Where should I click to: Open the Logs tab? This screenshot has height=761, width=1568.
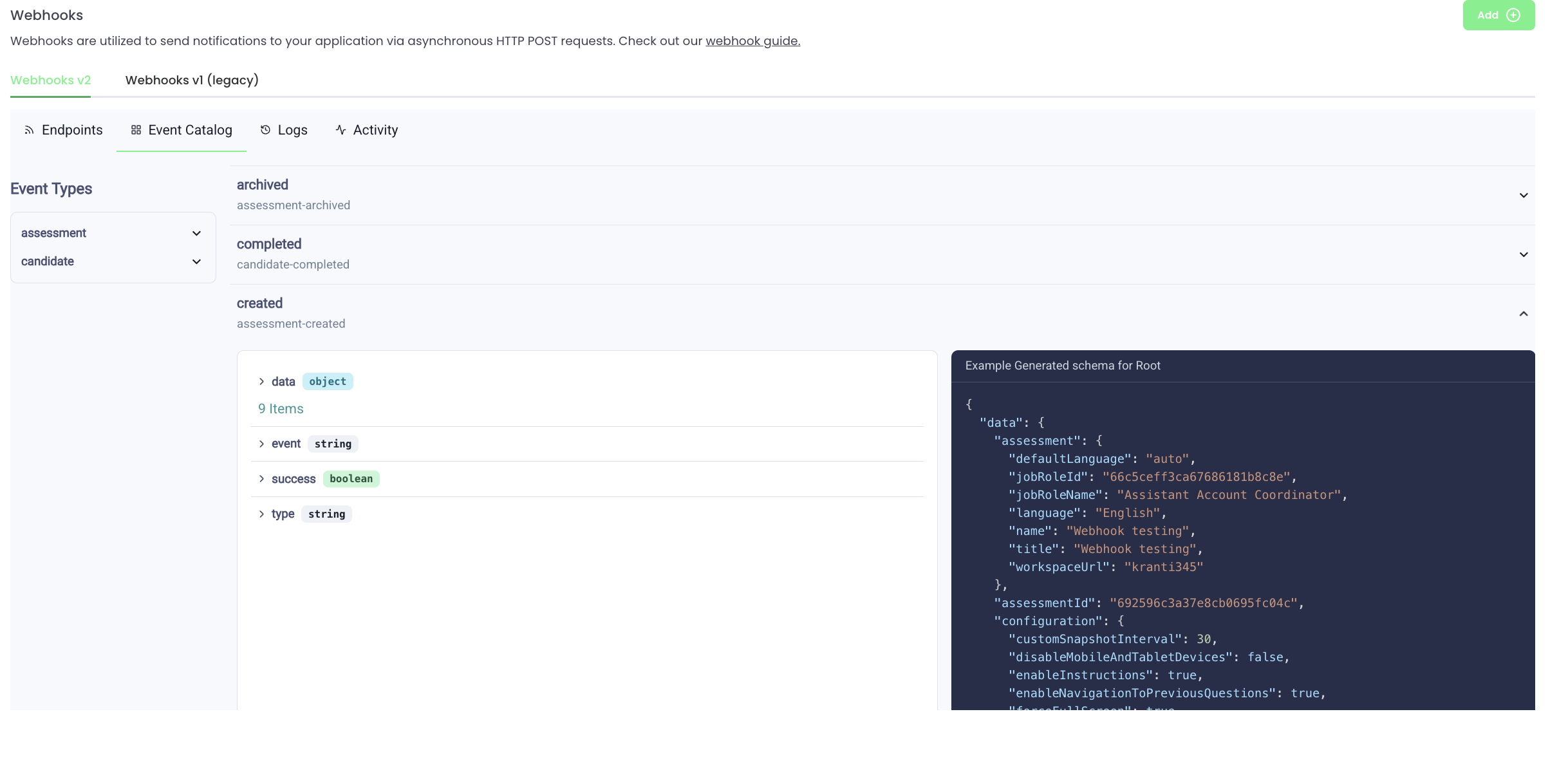click(292, 131)
